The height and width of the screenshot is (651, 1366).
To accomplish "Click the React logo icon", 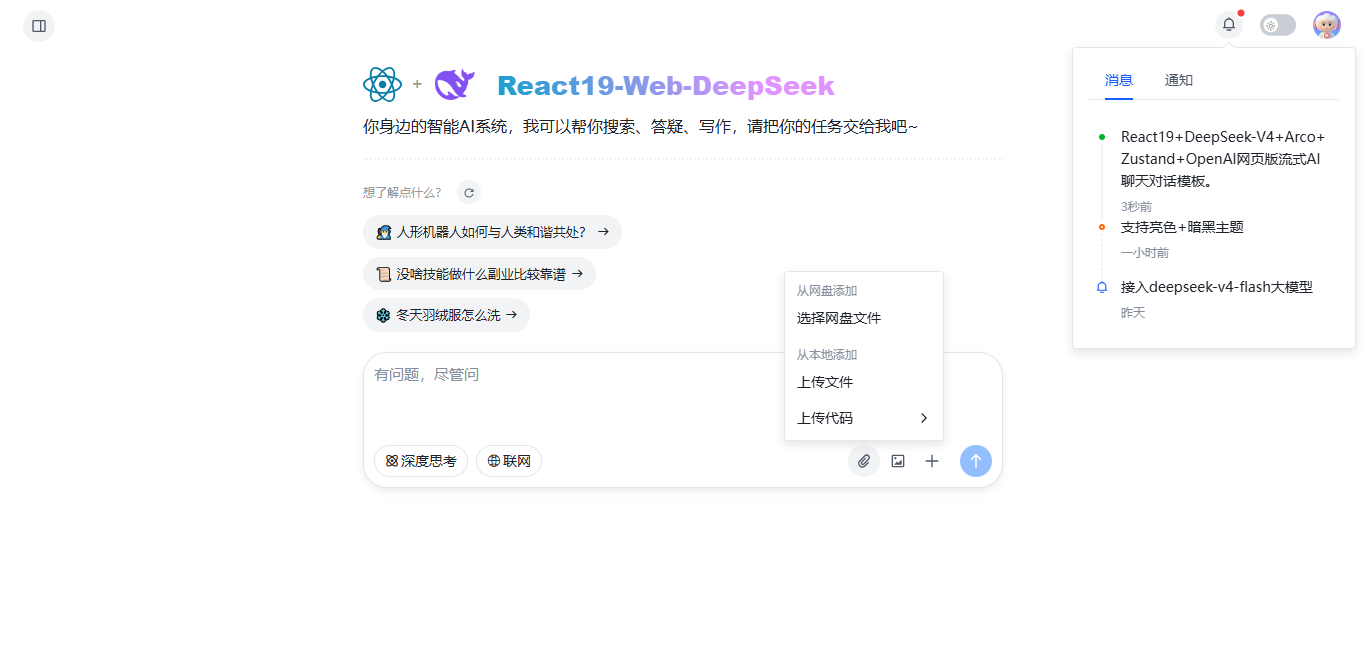I will pos(382,85).
